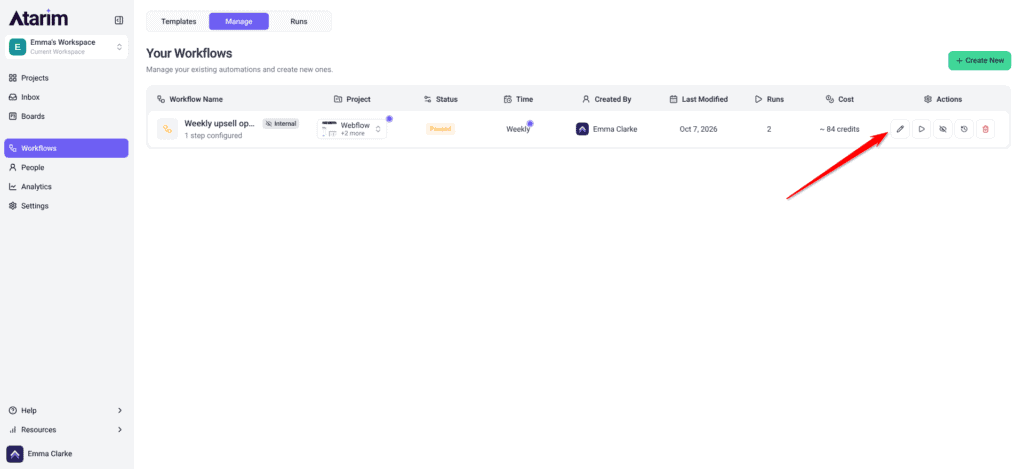Switch to the Runs tab
1024x469 pixels.
click(x=299, y=21)
